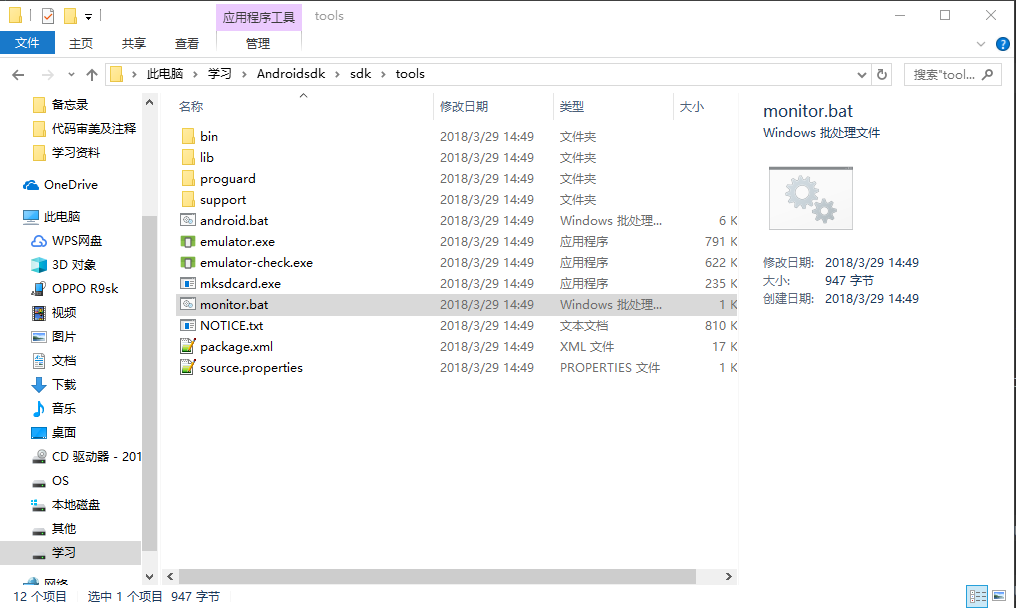
Task: Open the 管理 application tools tab
Action: point(258,43)
